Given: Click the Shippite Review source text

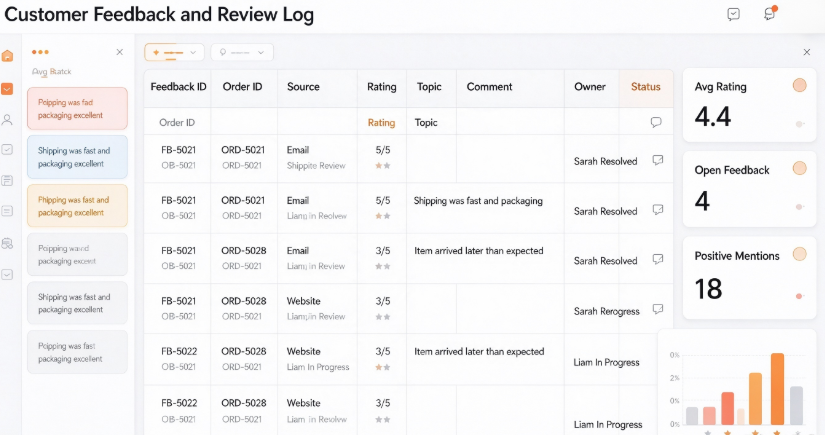Looking at the screenshot, I should [x=316, y=166].
